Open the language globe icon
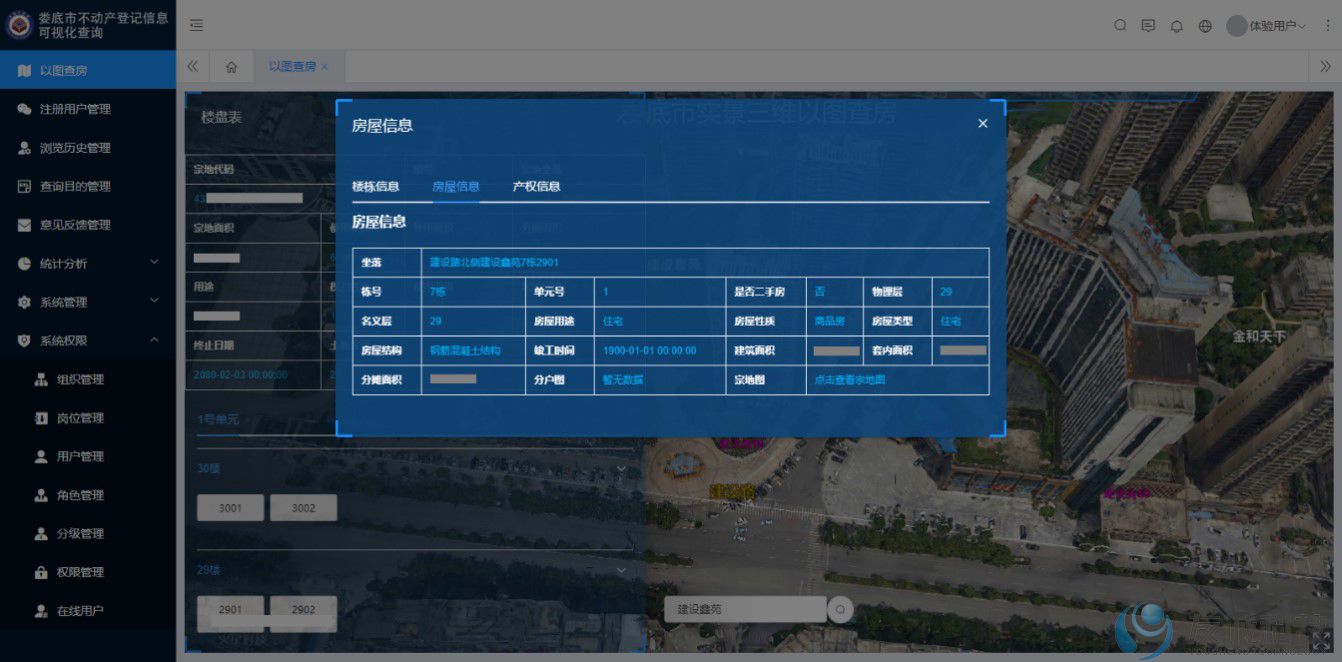This screenshot has height=662, width=1342. pos(1205,26)
